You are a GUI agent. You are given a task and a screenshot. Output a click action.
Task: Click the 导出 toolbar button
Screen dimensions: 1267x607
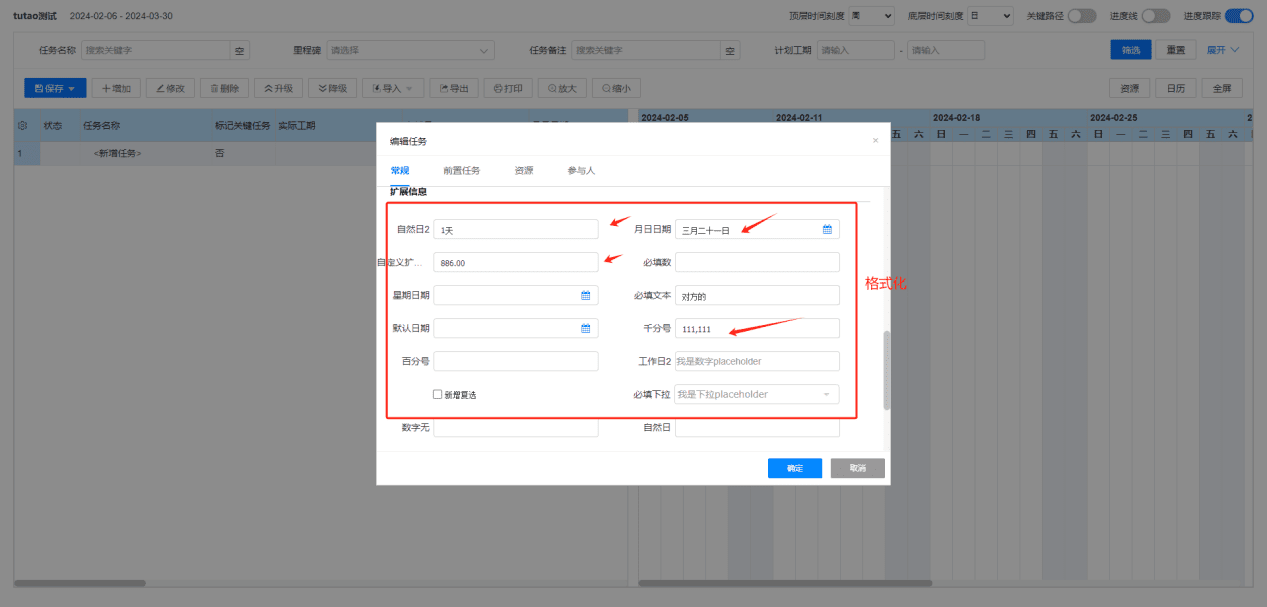454,88
